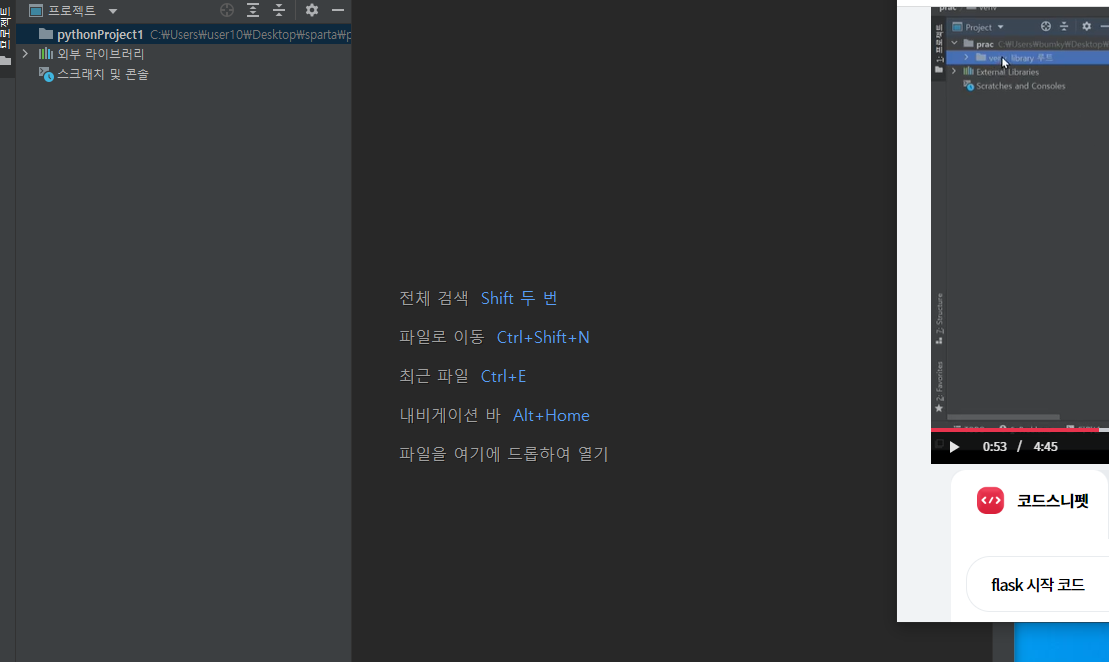Click the Favorites side tab in video
Image resolution: width=1109 pixels, height=662 pixels.
(939, 386)
